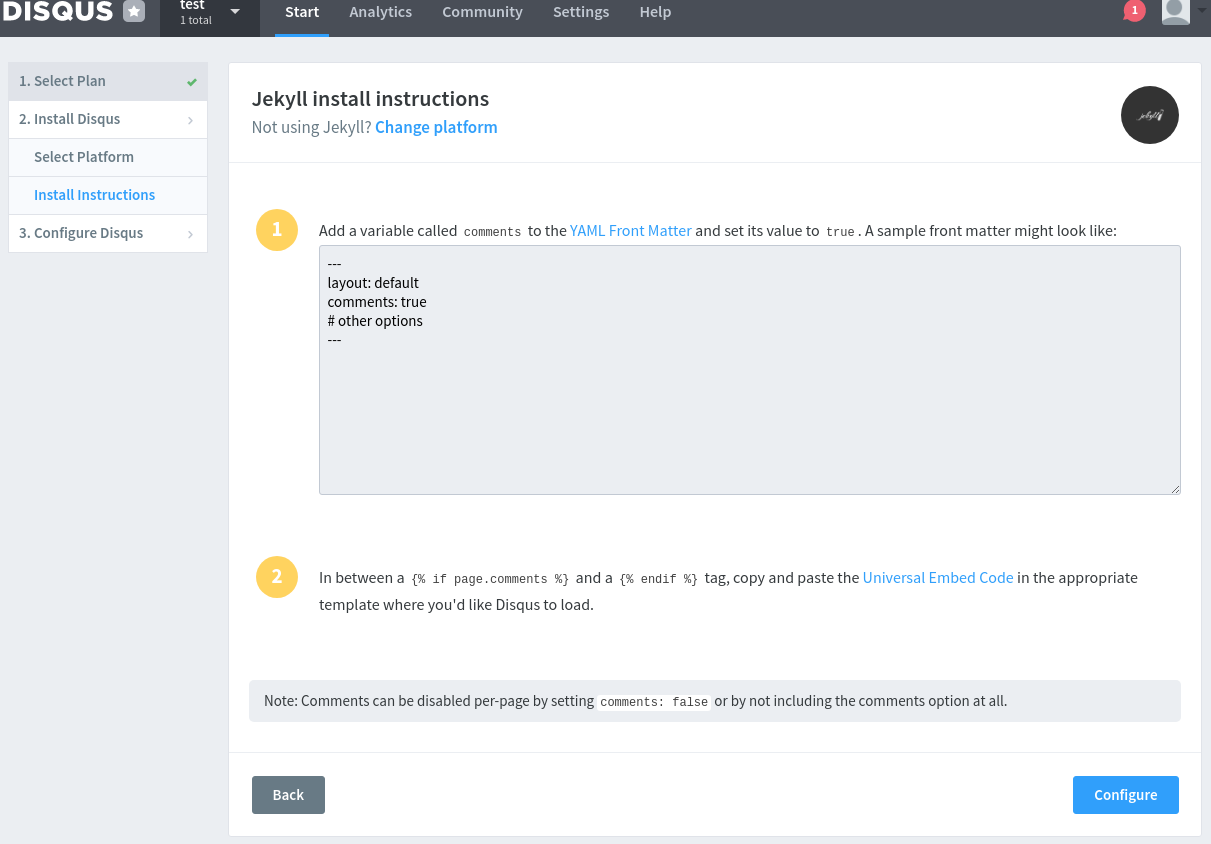Click the 'comments: true' line in sample
The height and width of the screenshot is (844, 1211).
click(377, 302)
